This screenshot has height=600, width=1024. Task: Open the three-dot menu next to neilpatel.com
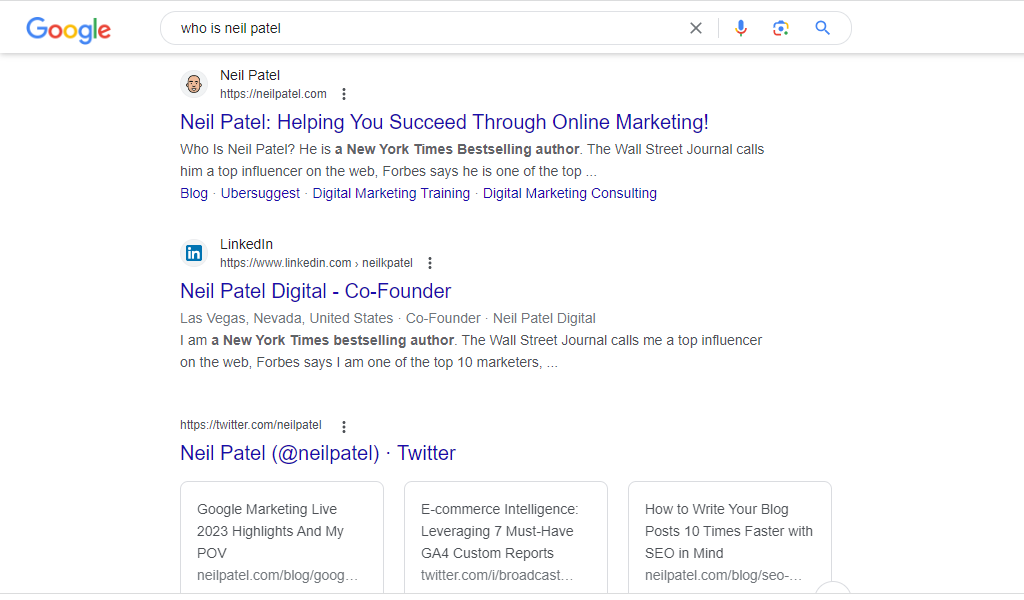tap(344, 94)
